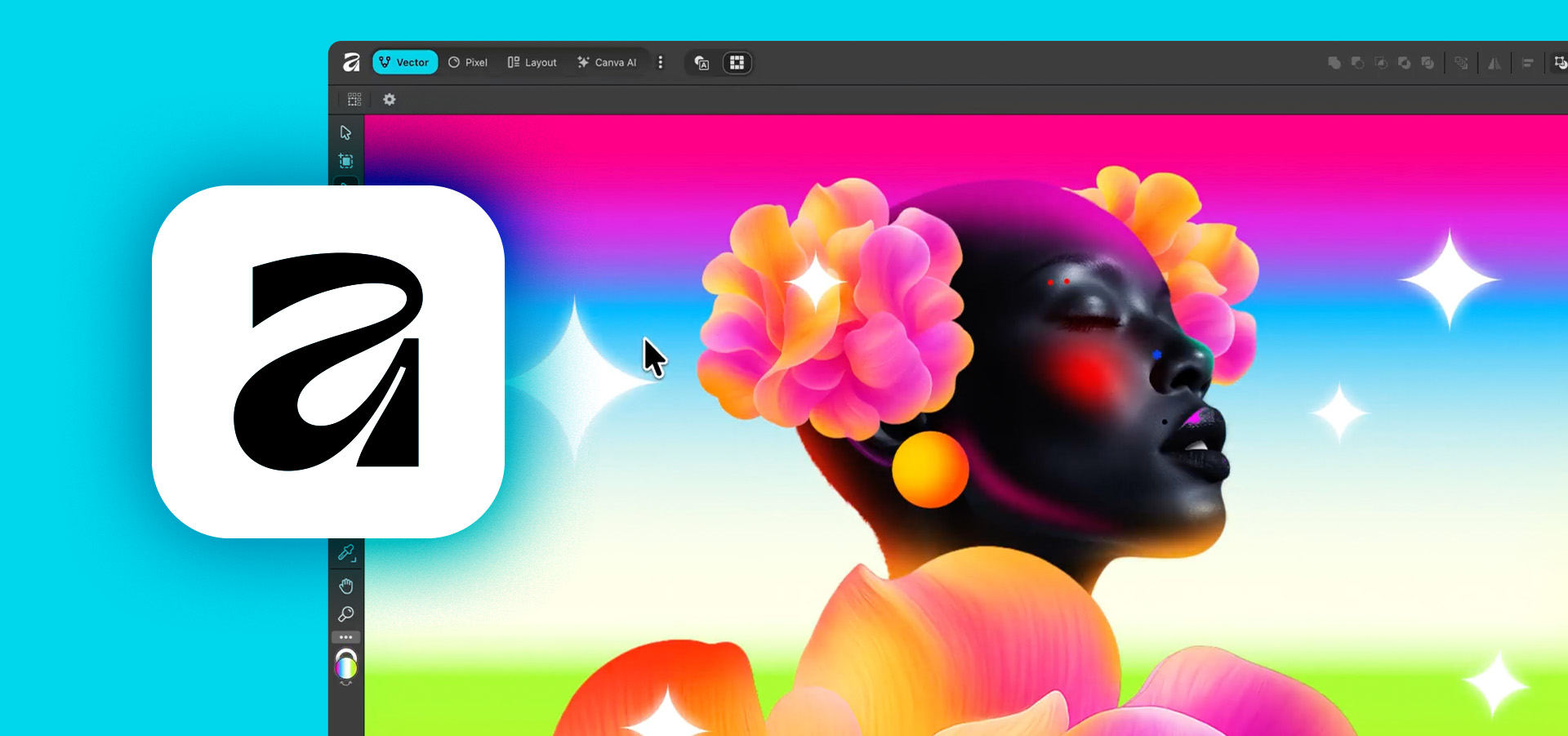
Task: Apply the Intersect boolean operation
Action: pyautogui.click(x=1381, y=63)
